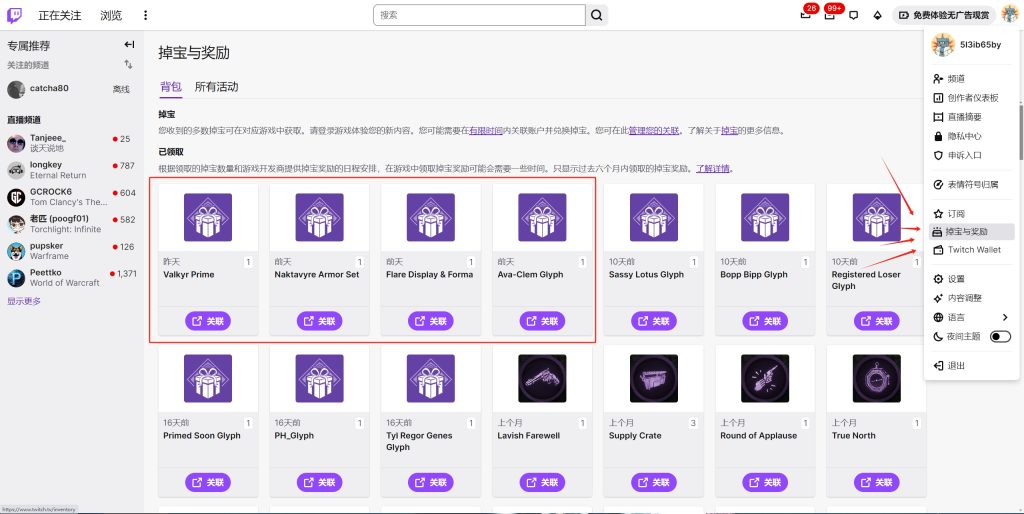The image size is (1024, 514).
Task: Open the stream summary menu entry
Action: [972, 117]
